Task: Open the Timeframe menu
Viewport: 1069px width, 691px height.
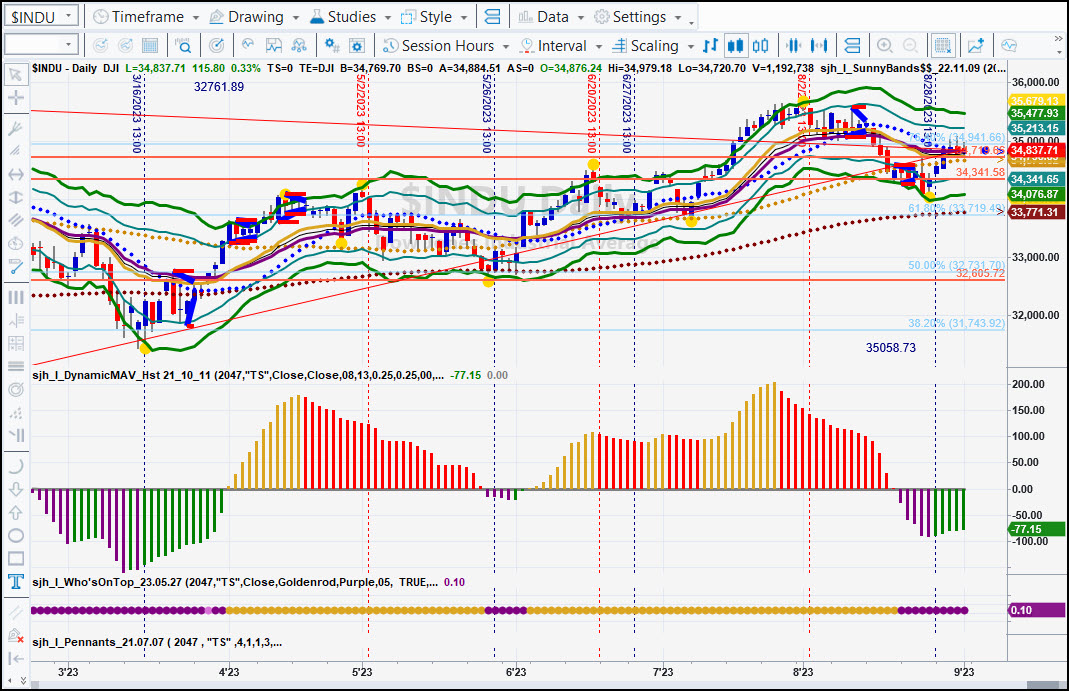Action: 139,16
